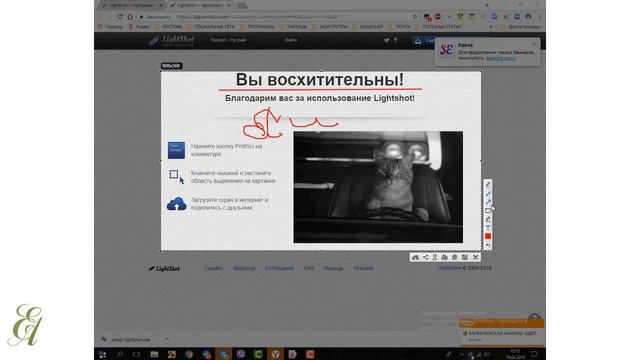Open the Windows taskbar search
Viewport: 640px width, 360px height.
120,354
